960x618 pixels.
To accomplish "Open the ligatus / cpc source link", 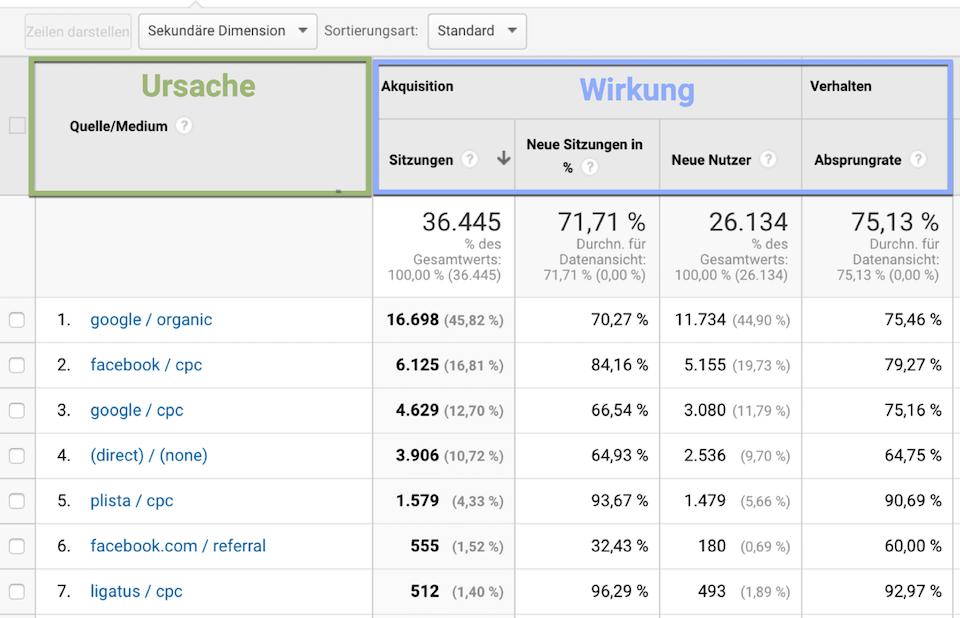I will (136, 592).
